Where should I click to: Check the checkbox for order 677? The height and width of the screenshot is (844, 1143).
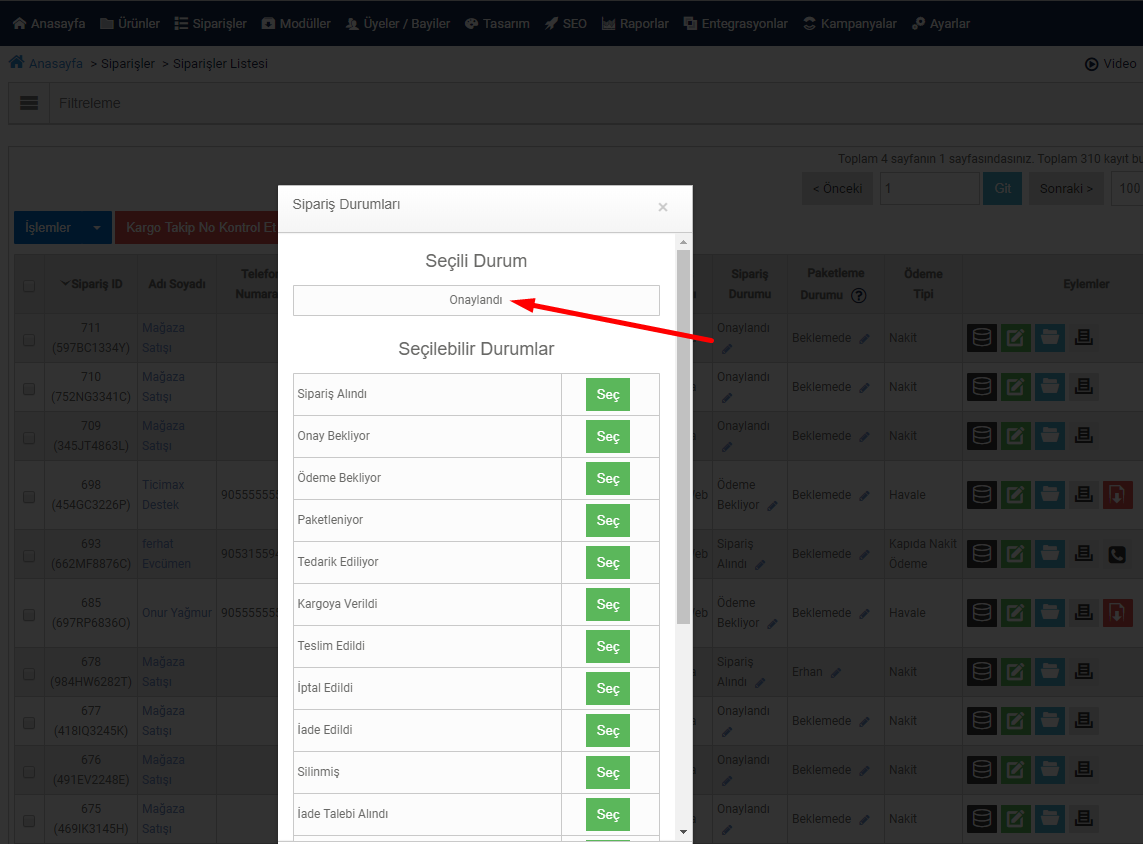(x=29, y=723)
